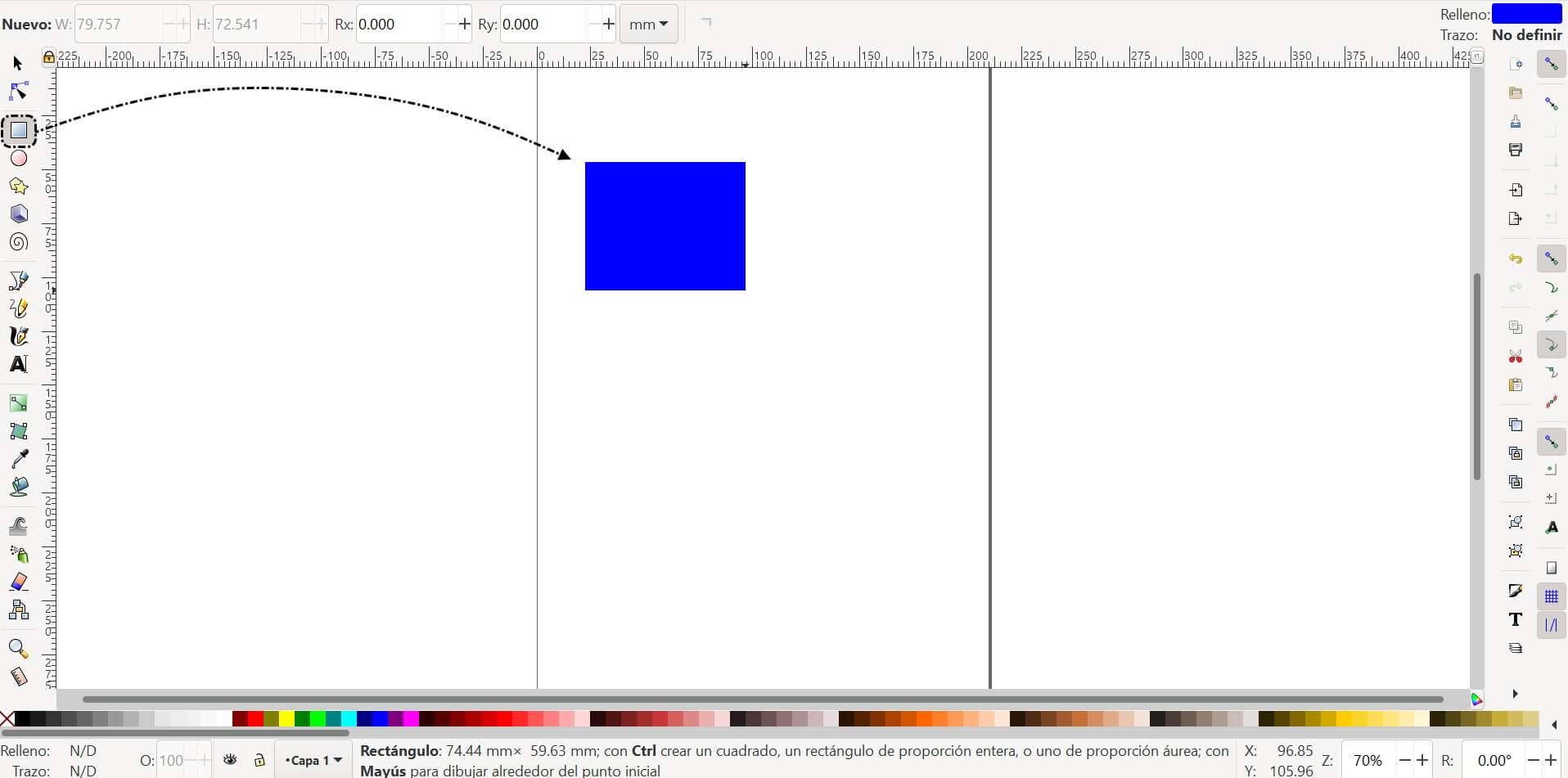Decrease the Rx corner radius
1568x778 pixels.
pyautogui.click(x=450, y=24)
